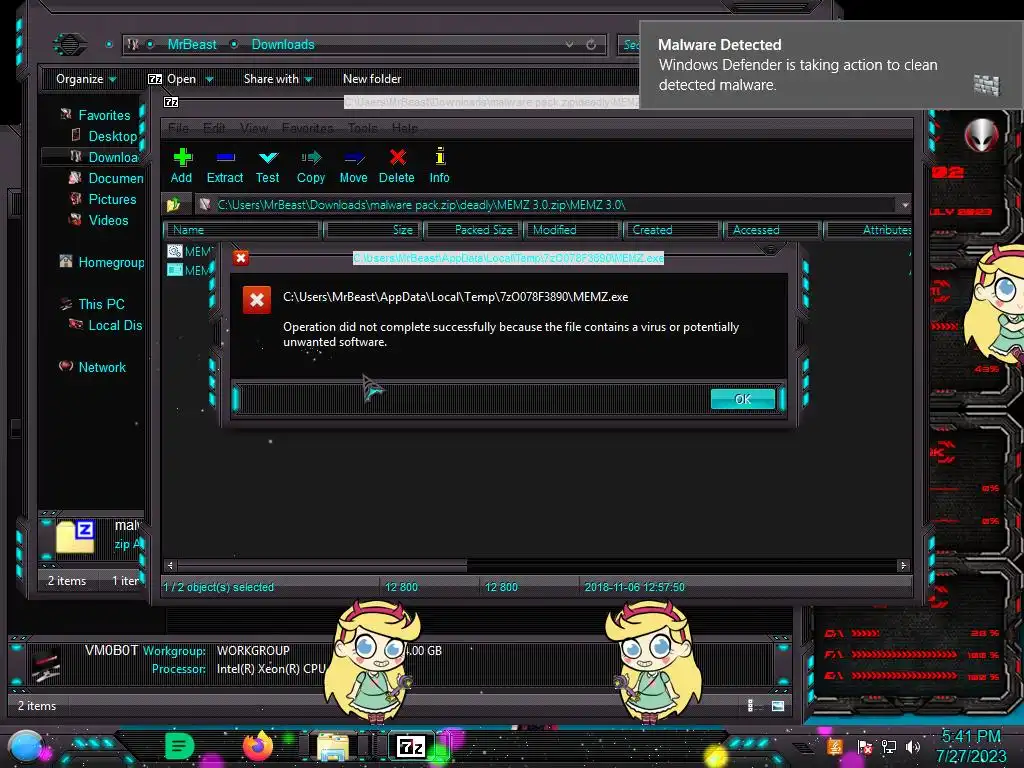This screenshot has height=768, width=1024.
Task: Select Documents in the navigation pane
Action: click(x=115, y=178)
